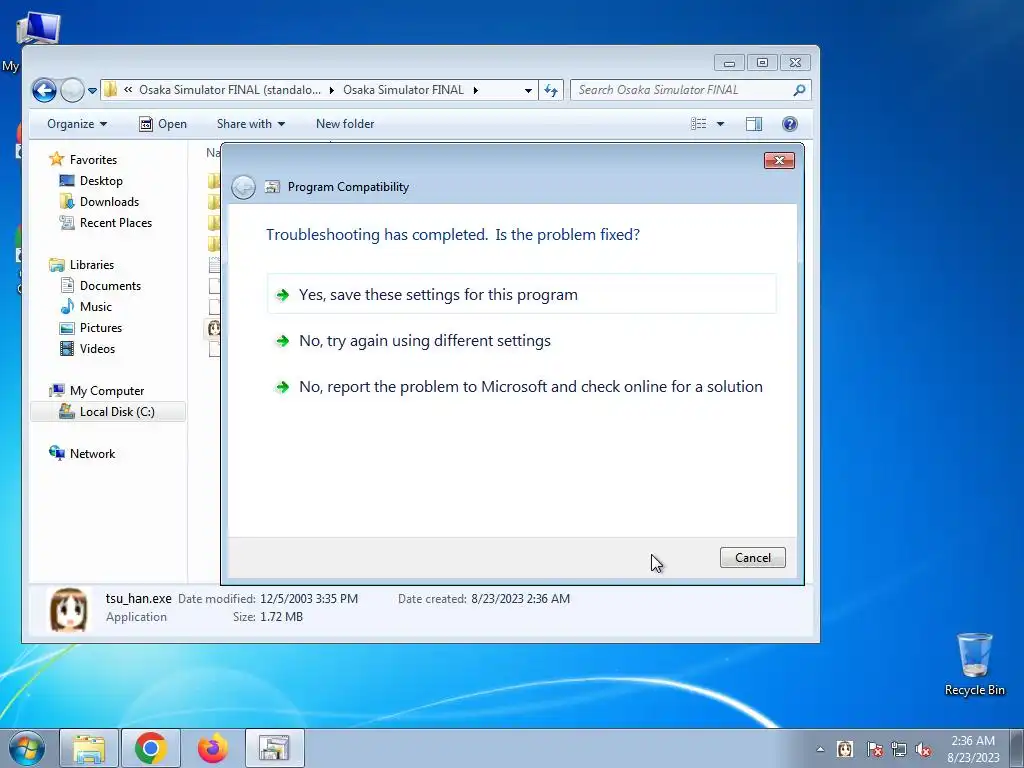Select Network in navigation pane

(x=92, y=453)
